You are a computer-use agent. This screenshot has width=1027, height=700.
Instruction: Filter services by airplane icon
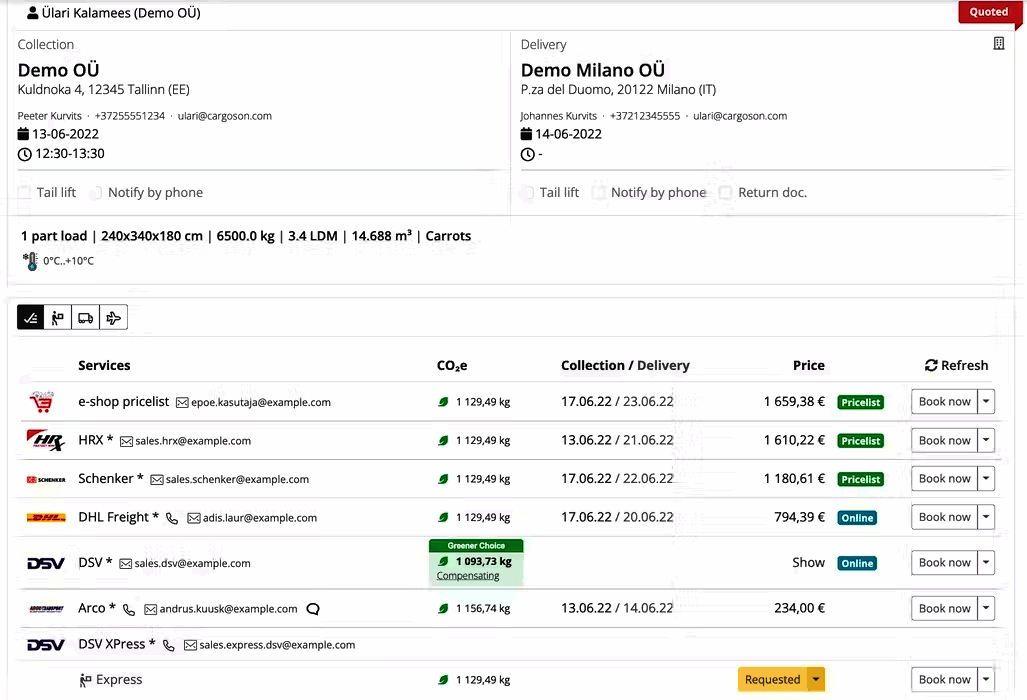(113, 318)
